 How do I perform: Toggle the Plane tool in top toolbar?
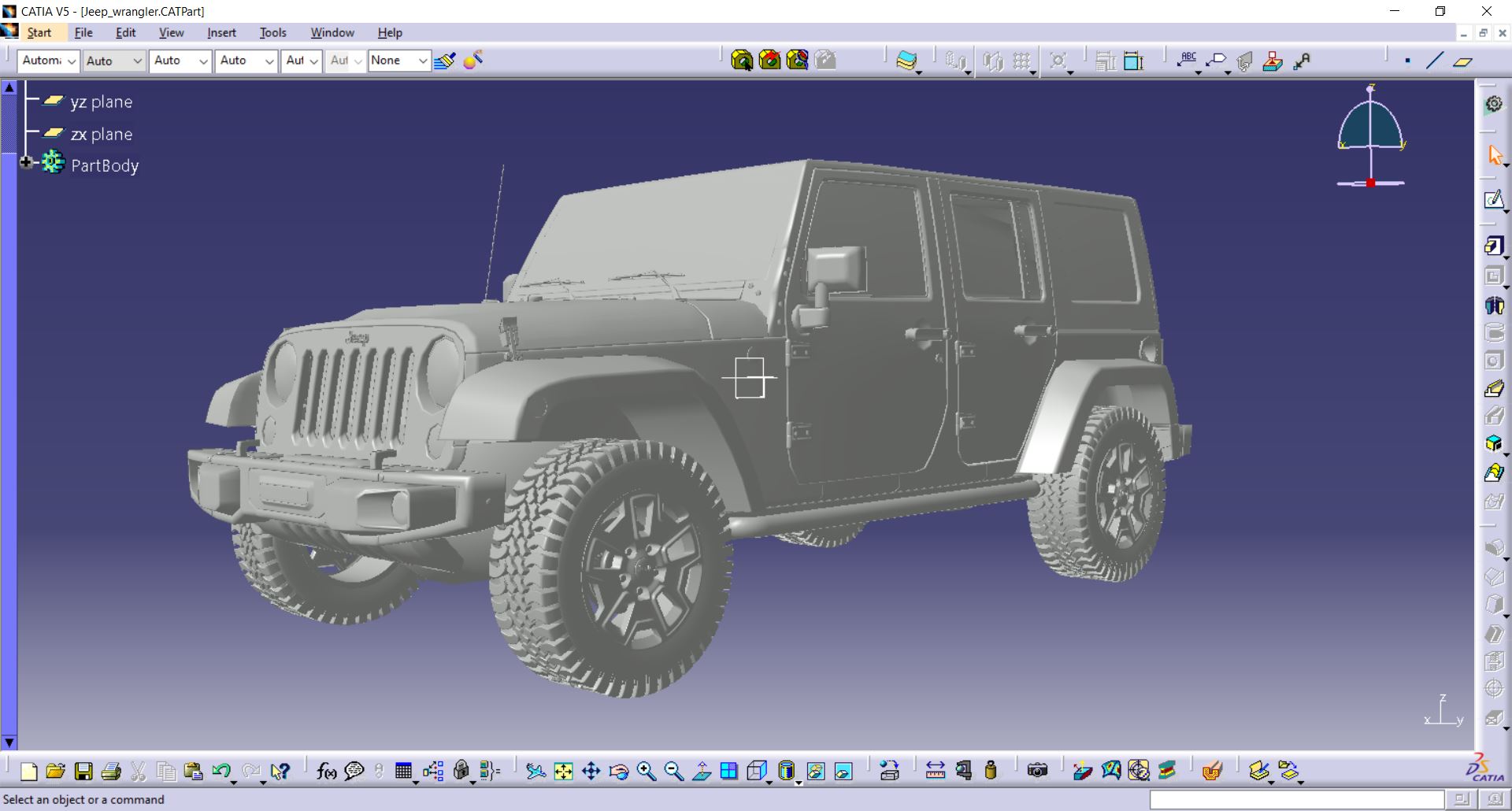(x=1462, y=61)
